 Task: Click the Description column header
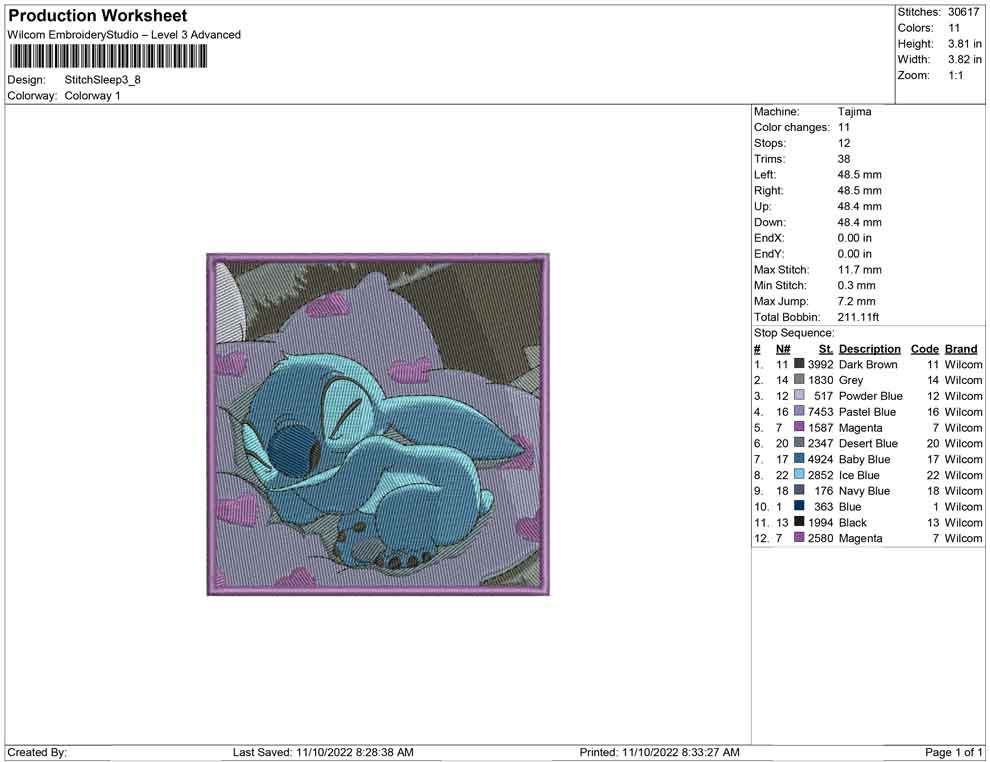(869, 349)
